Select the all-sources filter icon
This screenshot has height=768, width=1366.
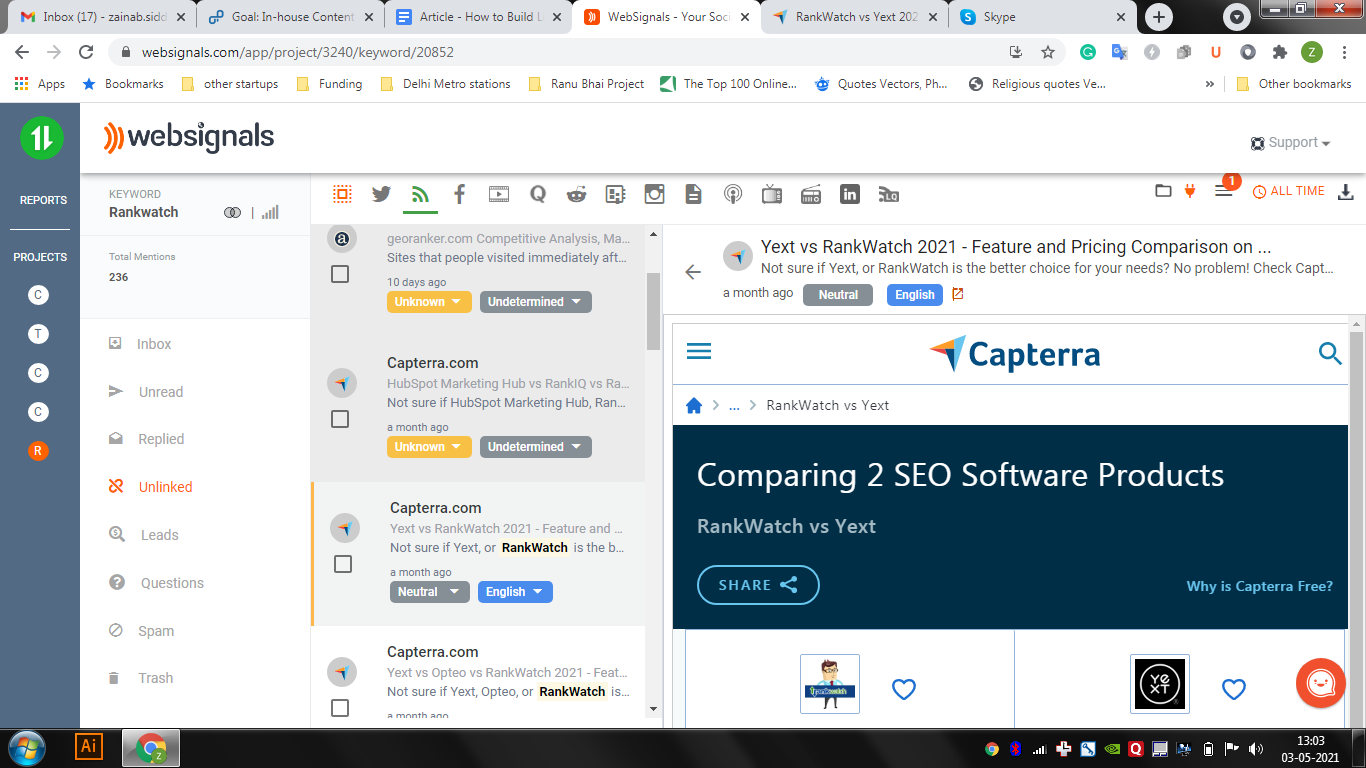[342, 194]
